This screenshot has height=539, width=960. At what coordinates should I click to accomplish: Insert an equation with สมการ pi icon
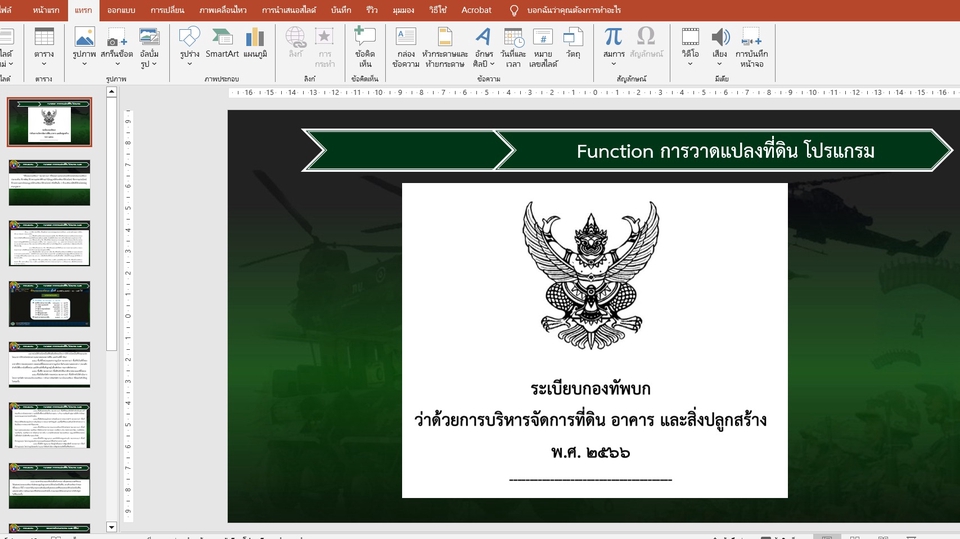pos(613,37)
